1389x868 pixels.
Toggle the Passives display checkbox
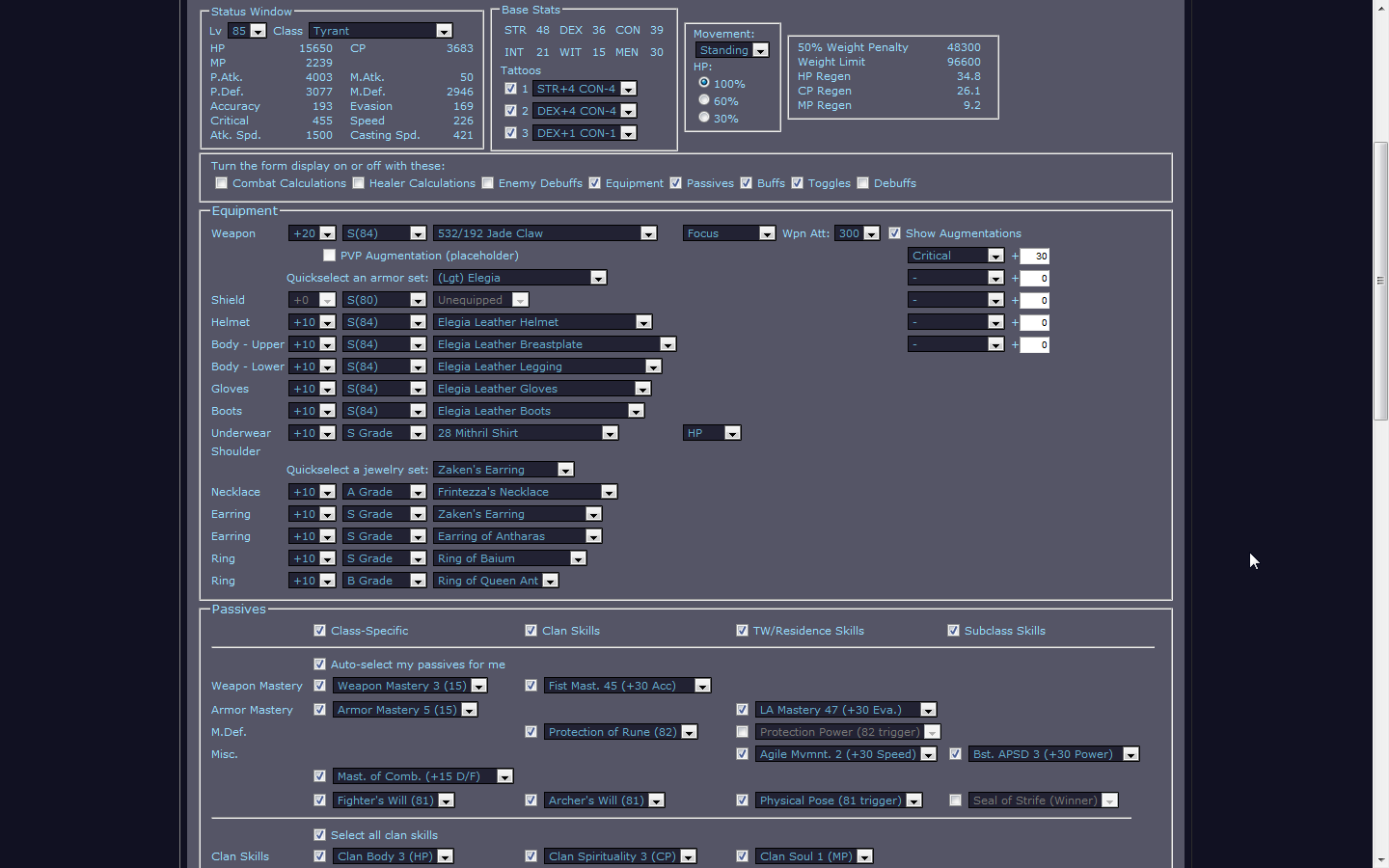[x=676, y=183]
